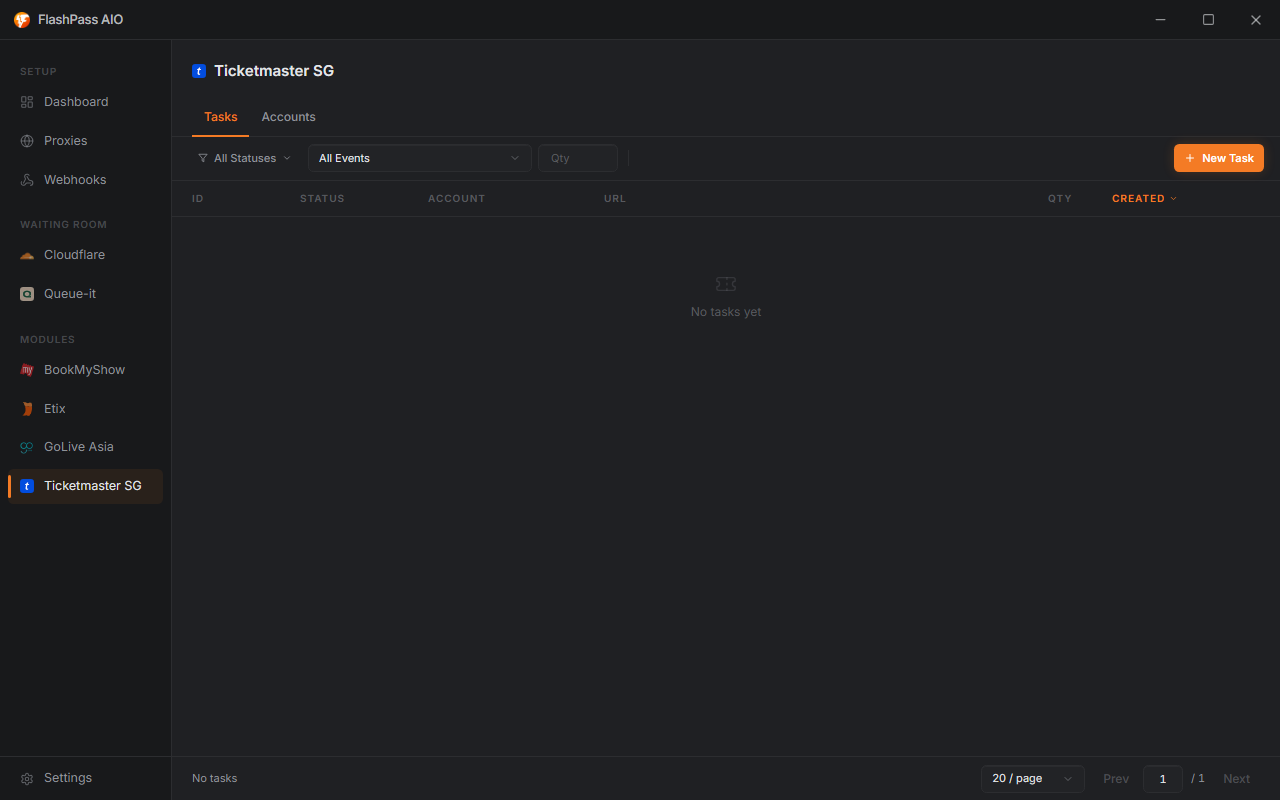The width and height of the screenshot is (1280, 800).
Task: Click the 'No tasks' footer status text
Action: click(215, 778)
